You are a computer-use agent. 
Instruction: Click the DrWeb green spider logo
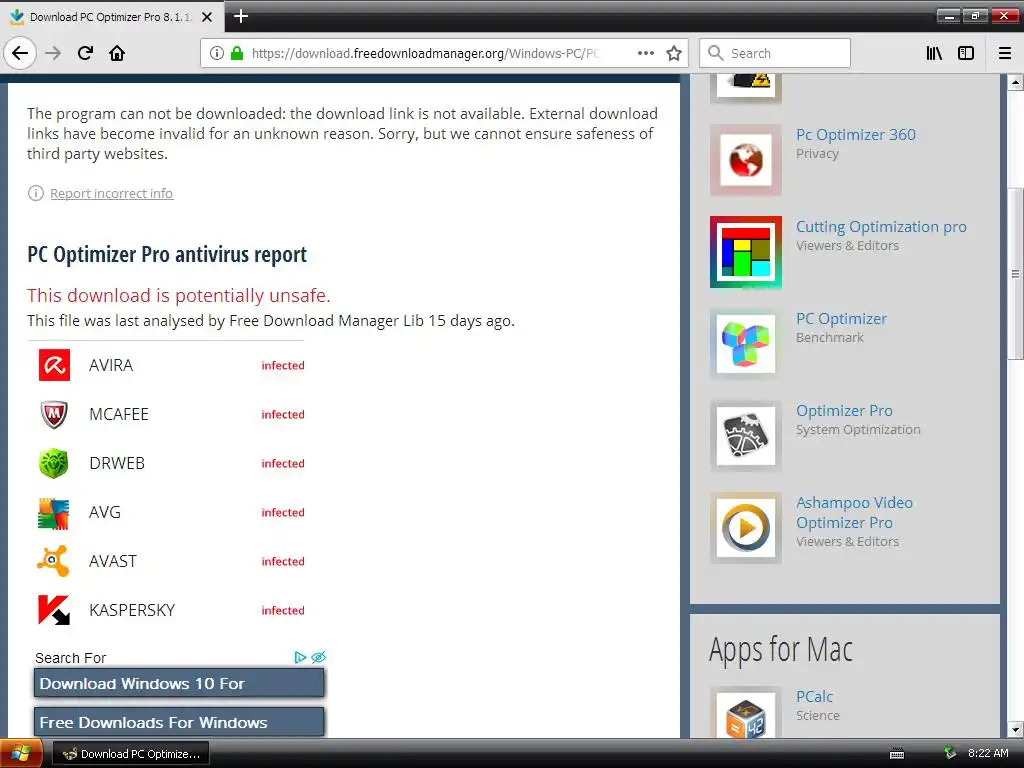coord(54,463)
